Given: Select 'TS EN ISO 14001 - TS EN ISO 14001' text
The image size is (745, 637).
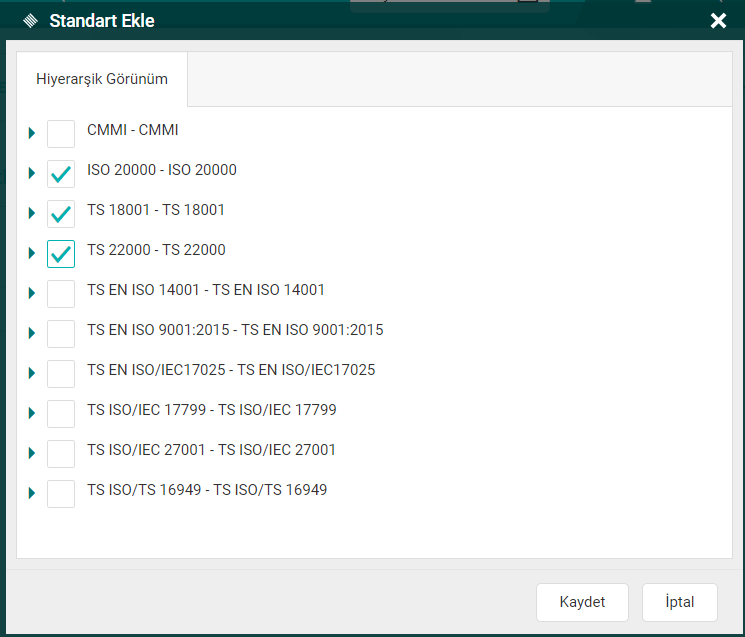Looking at the screenshot, I should point(206,289).
